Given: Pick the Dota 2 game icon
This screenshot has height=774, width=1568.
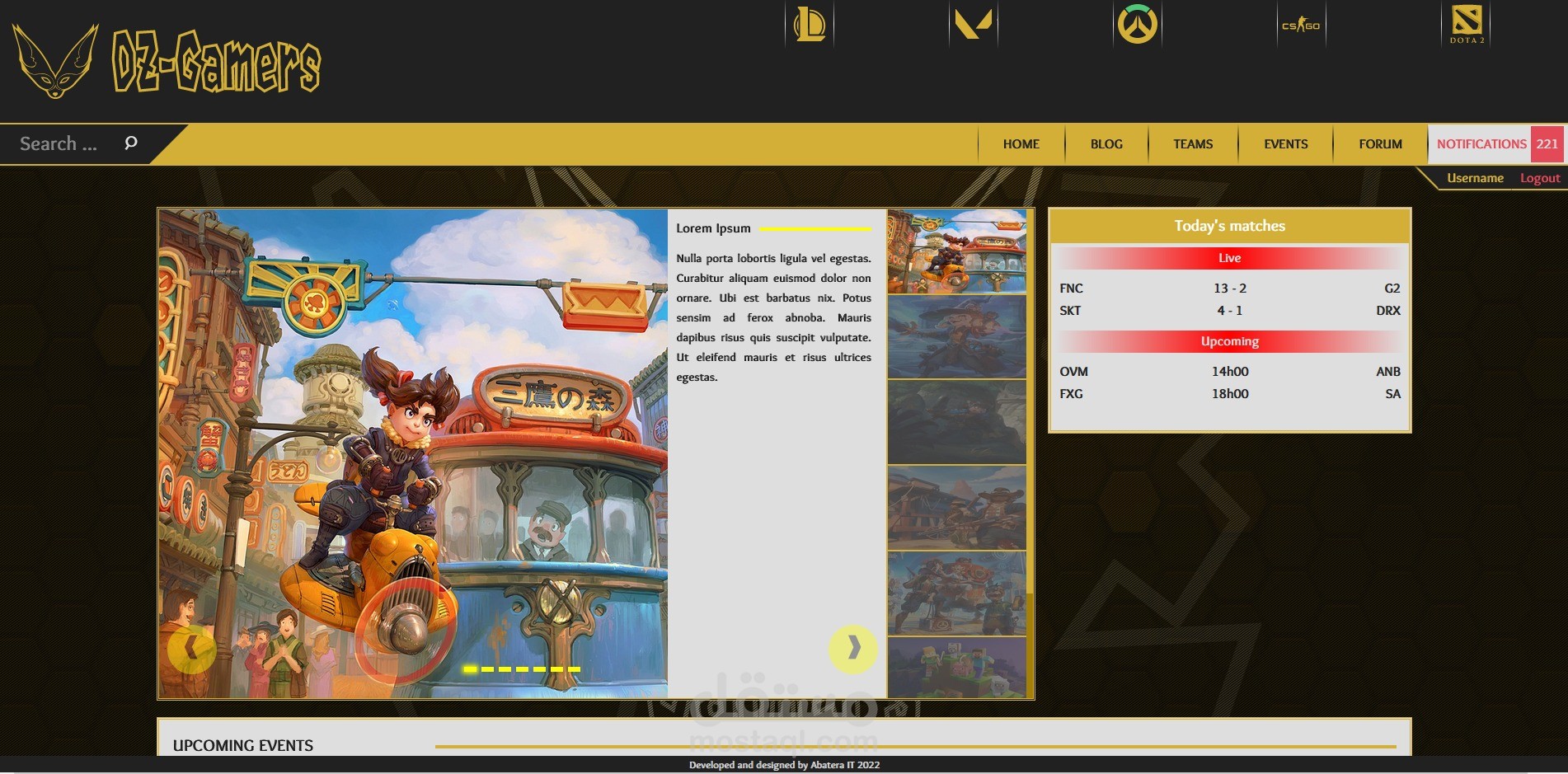Looking at the screenshot, I should pyautogui.click(x=1467, y=24).
